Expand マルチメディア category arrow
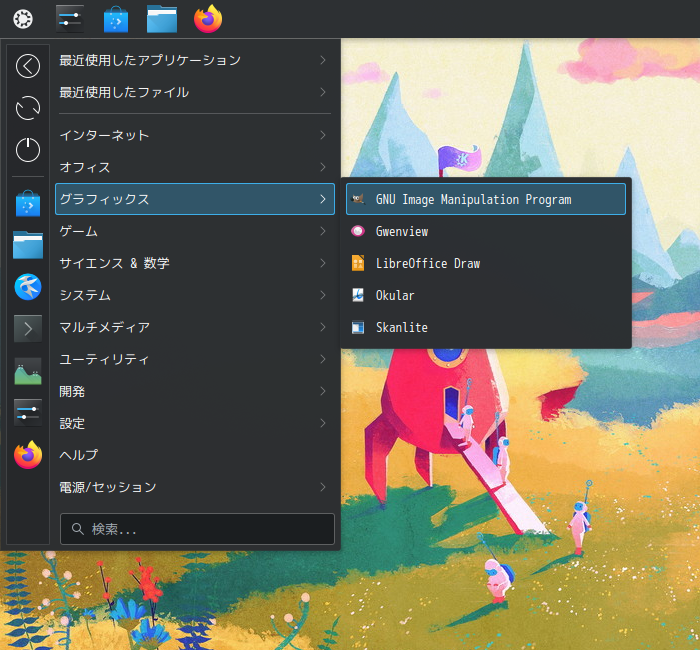This screenshot has width=700, height=650. [323, 327]
